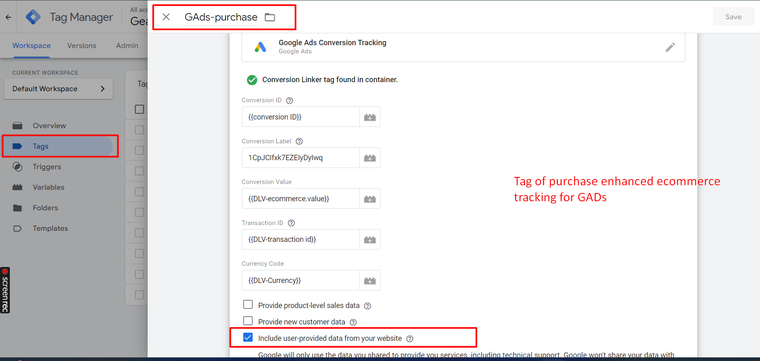Click into the Conversion Label input field
760x361 pixels.
tap(301, 158)
